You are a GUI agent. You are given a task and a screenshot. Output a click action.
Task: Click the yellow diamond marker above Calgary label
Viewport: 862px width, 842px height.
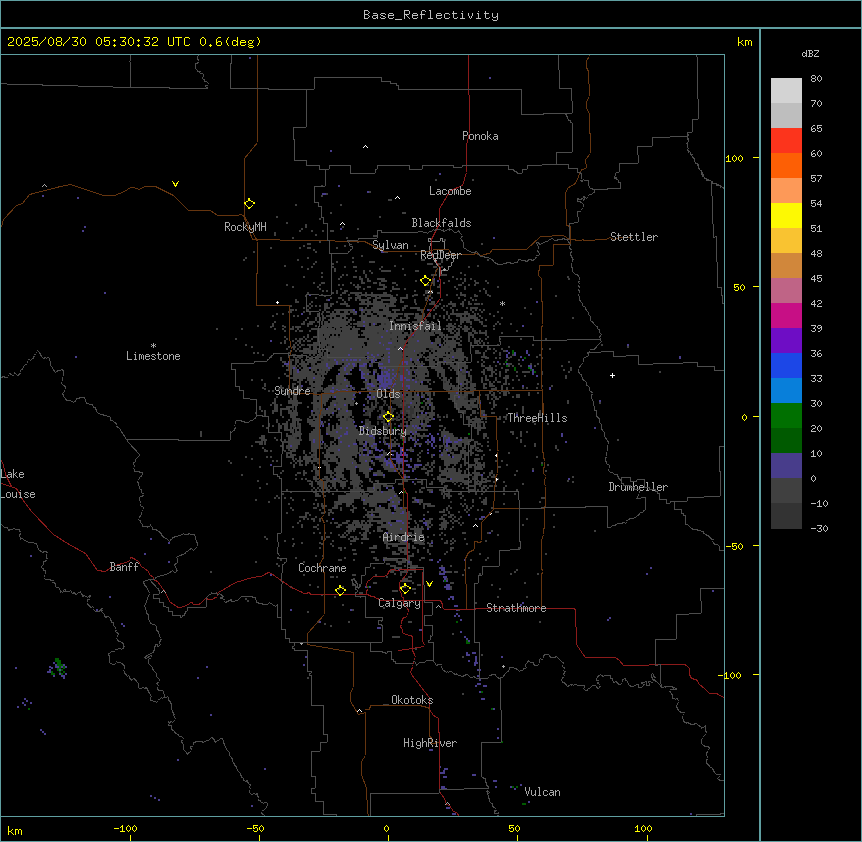tap(405, 589)
